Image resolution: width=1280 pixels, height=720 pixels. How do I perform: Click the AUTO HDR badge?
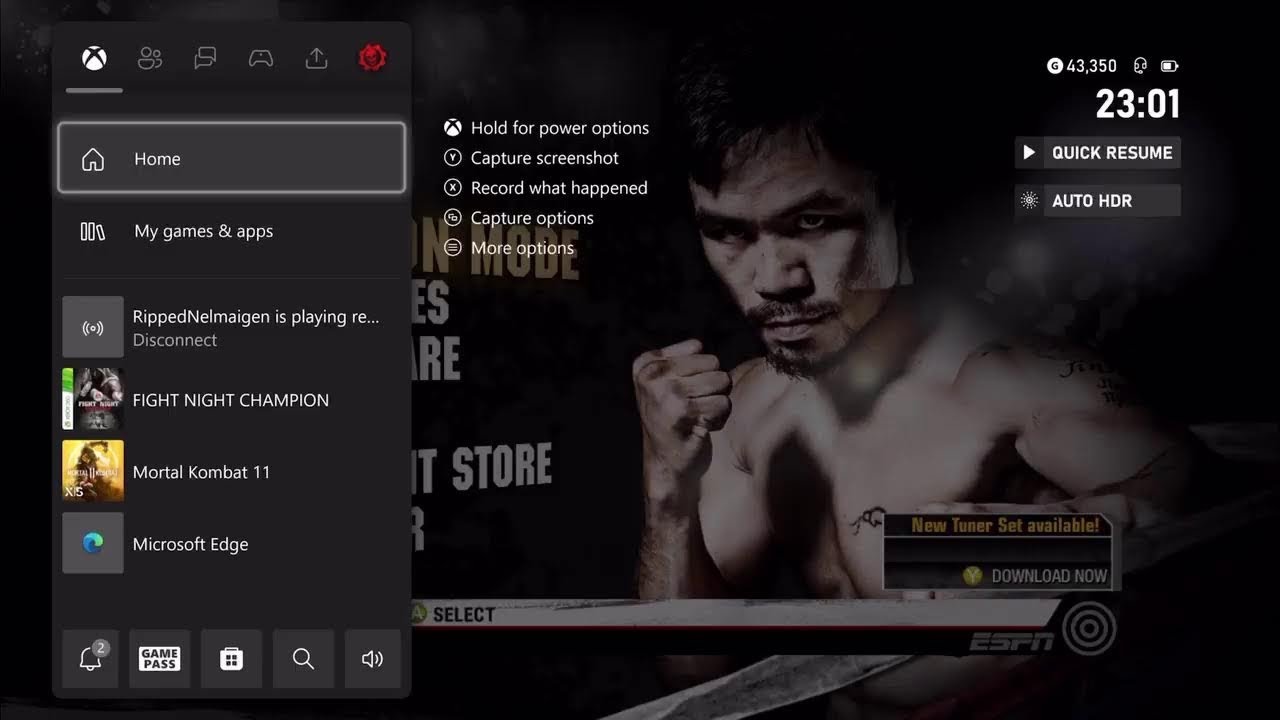(x=1098, y=201)
